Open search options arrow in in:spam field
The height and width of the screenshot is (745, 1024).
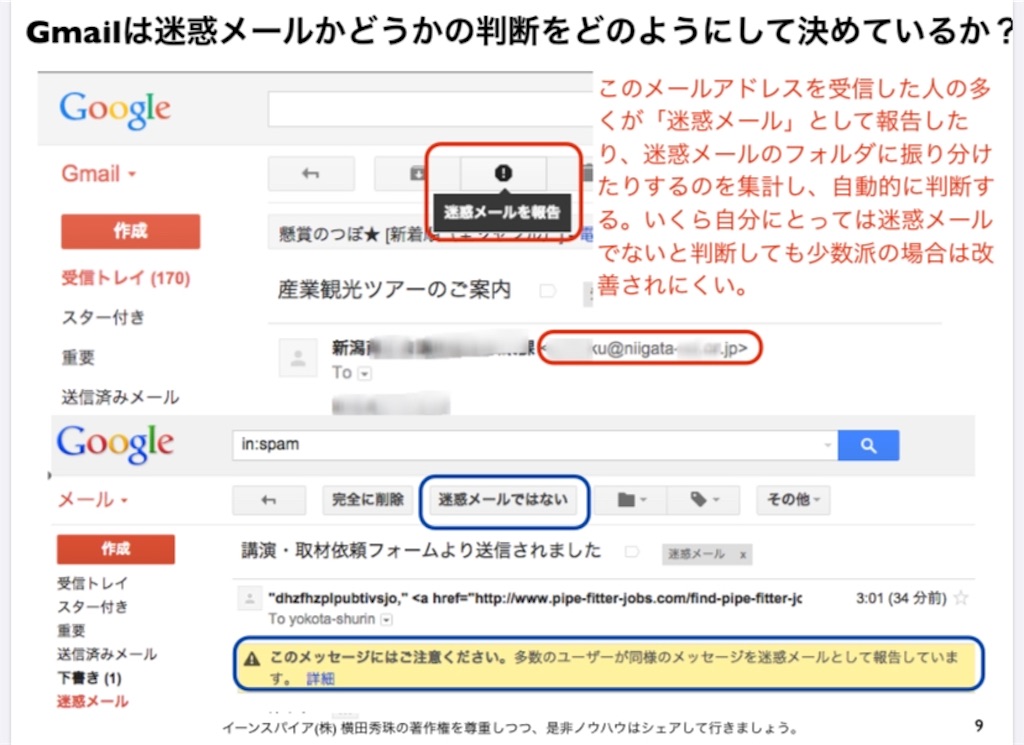(827, 445)
